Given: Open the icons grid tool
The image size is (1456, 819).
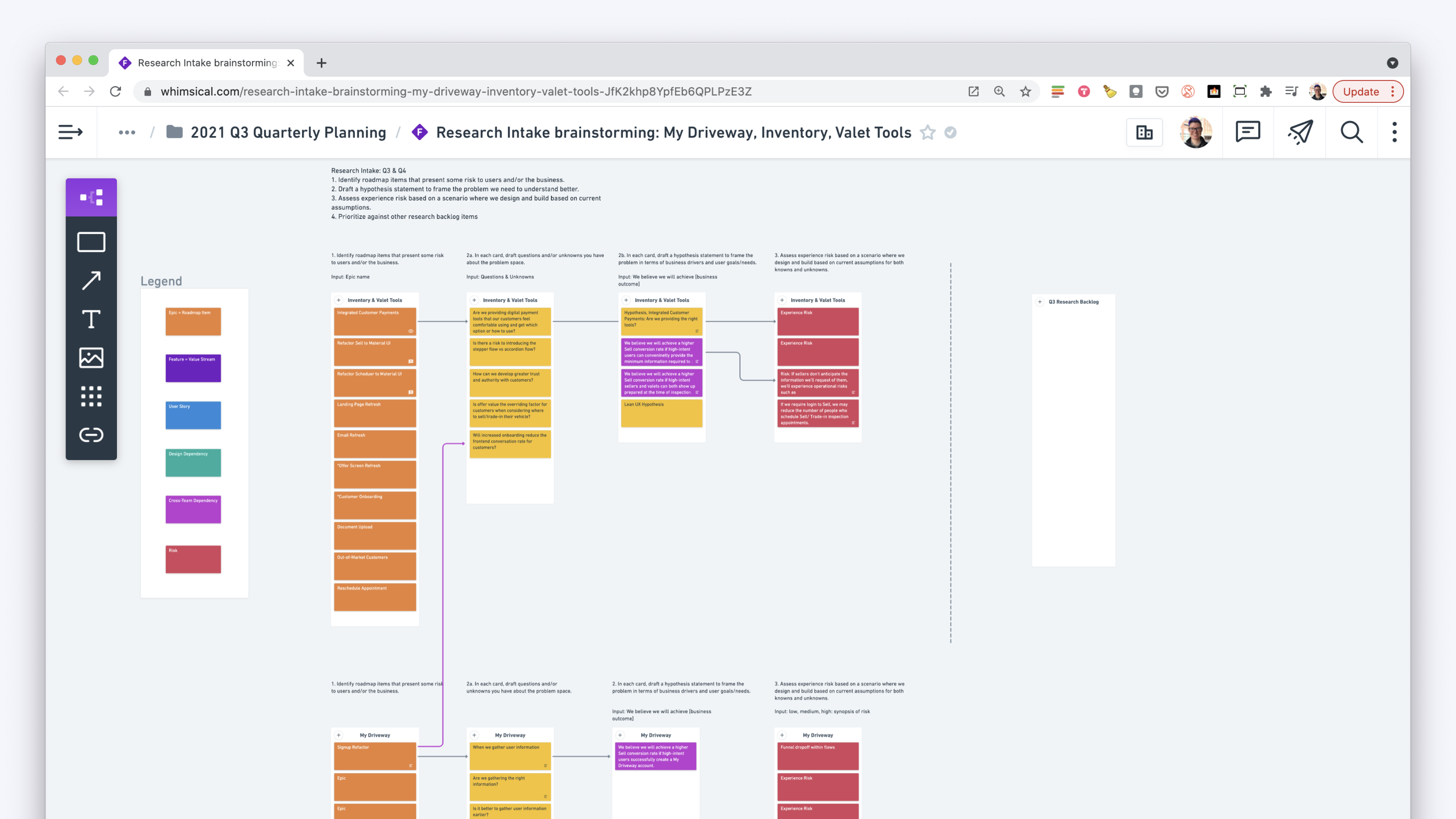Looking at the screenshot, I should click(91, 396).
